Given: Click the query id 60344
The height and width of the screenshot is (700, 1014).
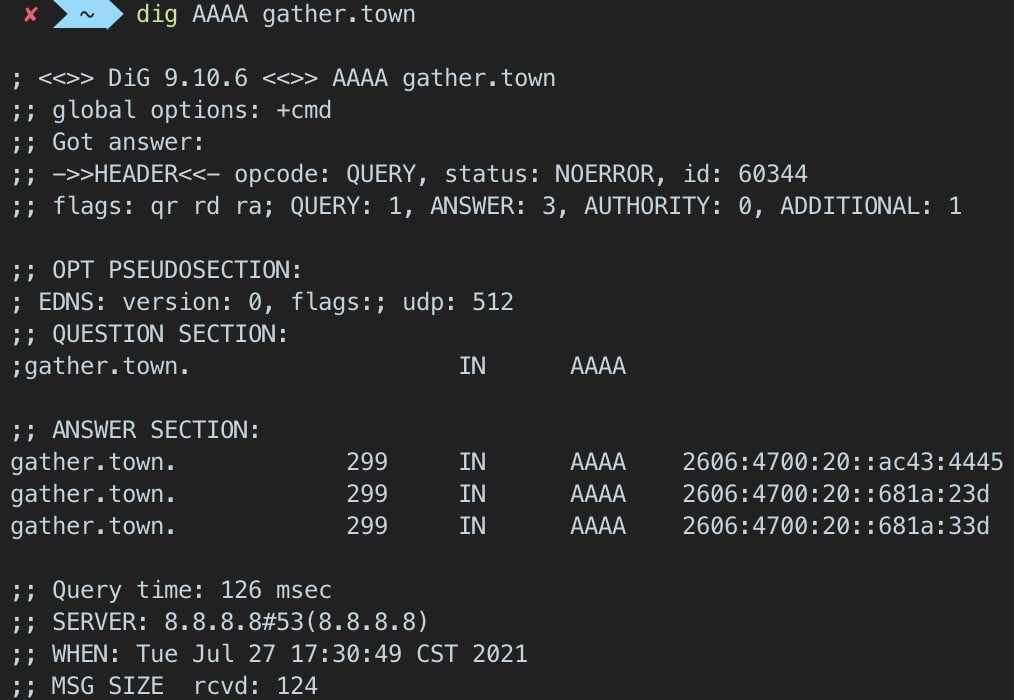Looking at the screenshot, I should coord(773,174).
